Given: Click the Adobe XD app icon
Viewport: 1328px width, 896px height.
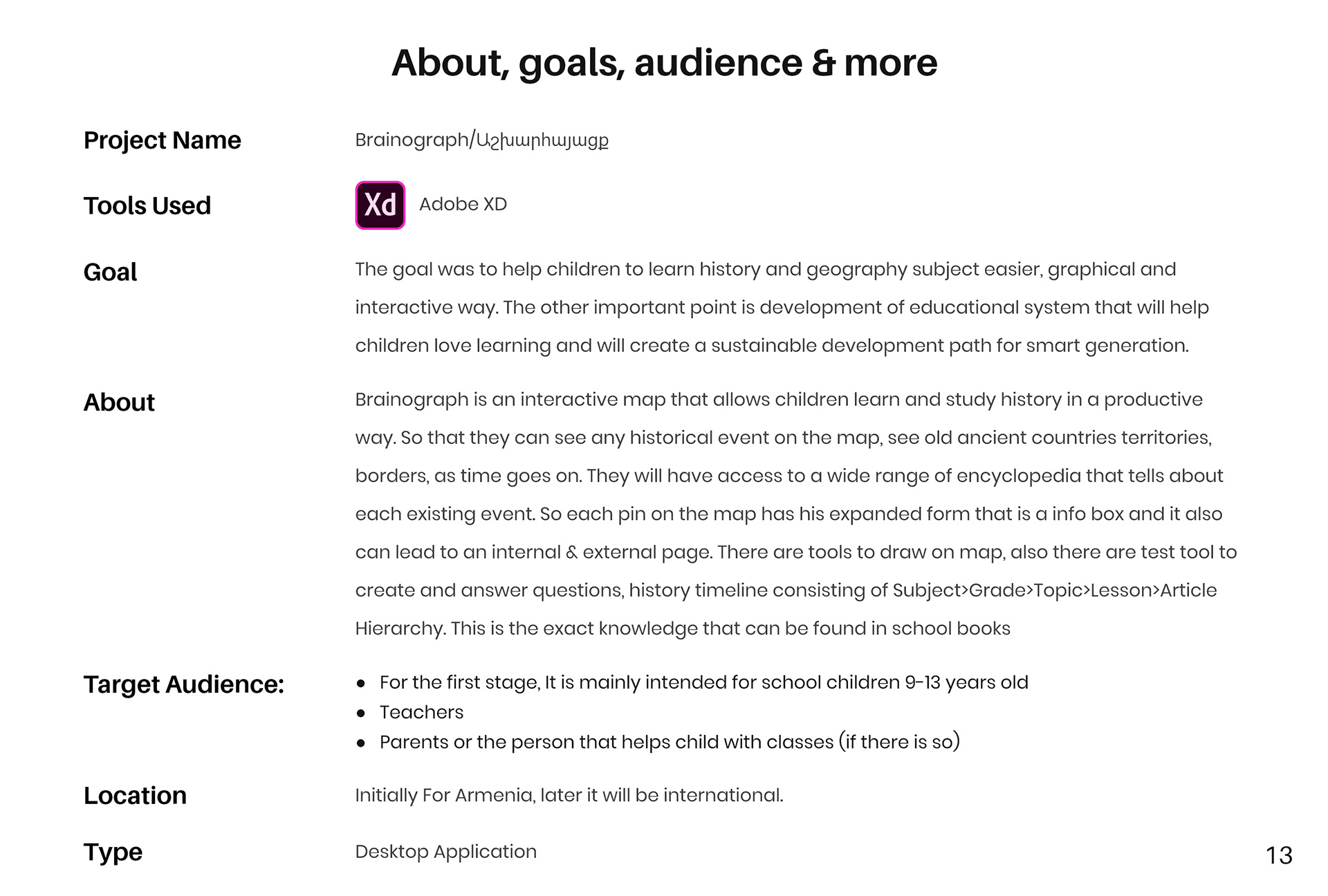Looking at the screenshot, I should coord(380,205).
